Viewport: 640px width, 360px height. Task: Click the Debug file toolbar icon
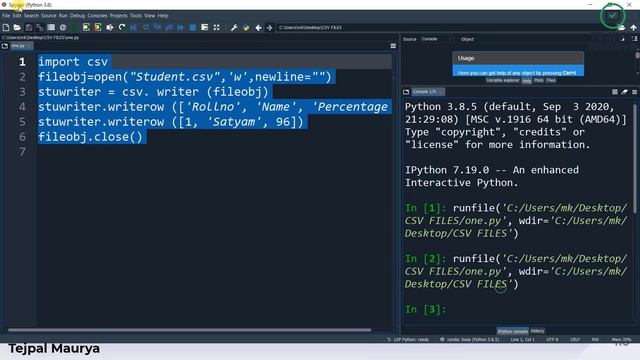pyautogui.click(x=133, y=27)
